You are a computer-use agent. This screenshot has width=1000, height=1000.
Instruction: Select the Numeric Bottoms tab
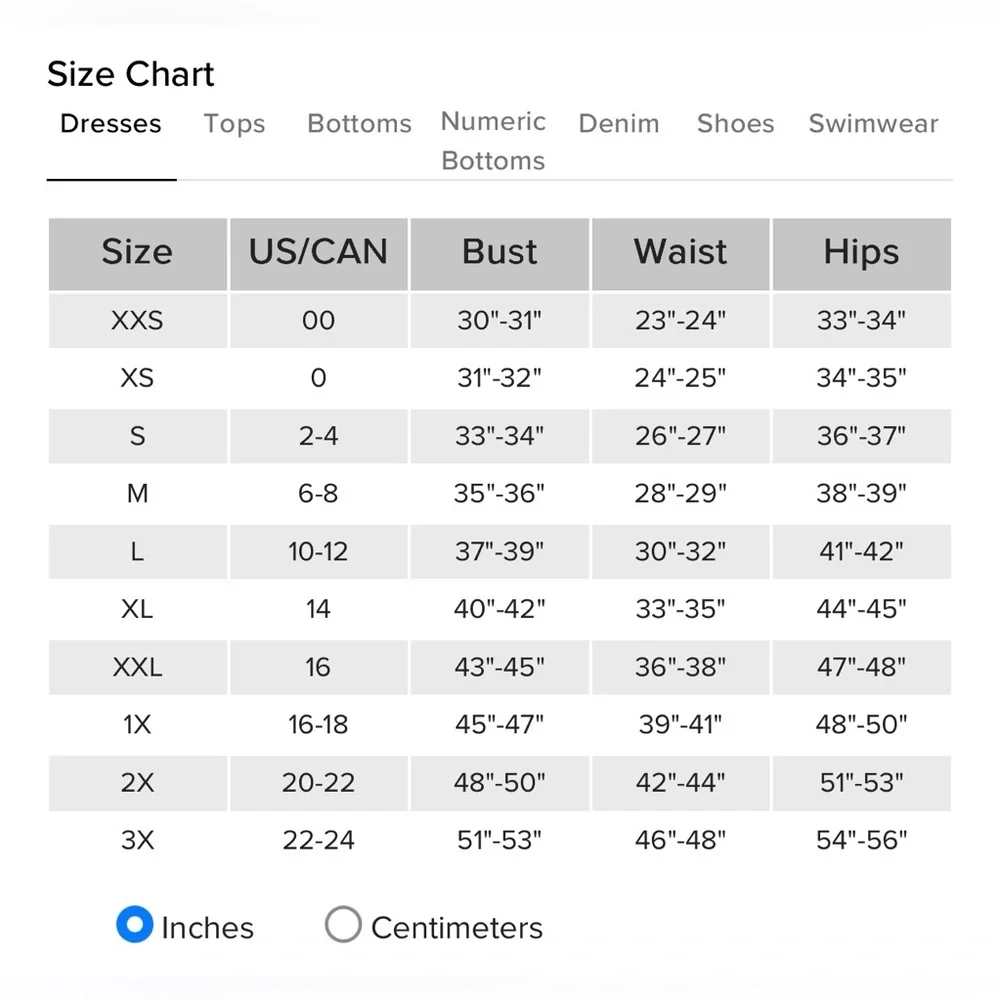(493, 141)
